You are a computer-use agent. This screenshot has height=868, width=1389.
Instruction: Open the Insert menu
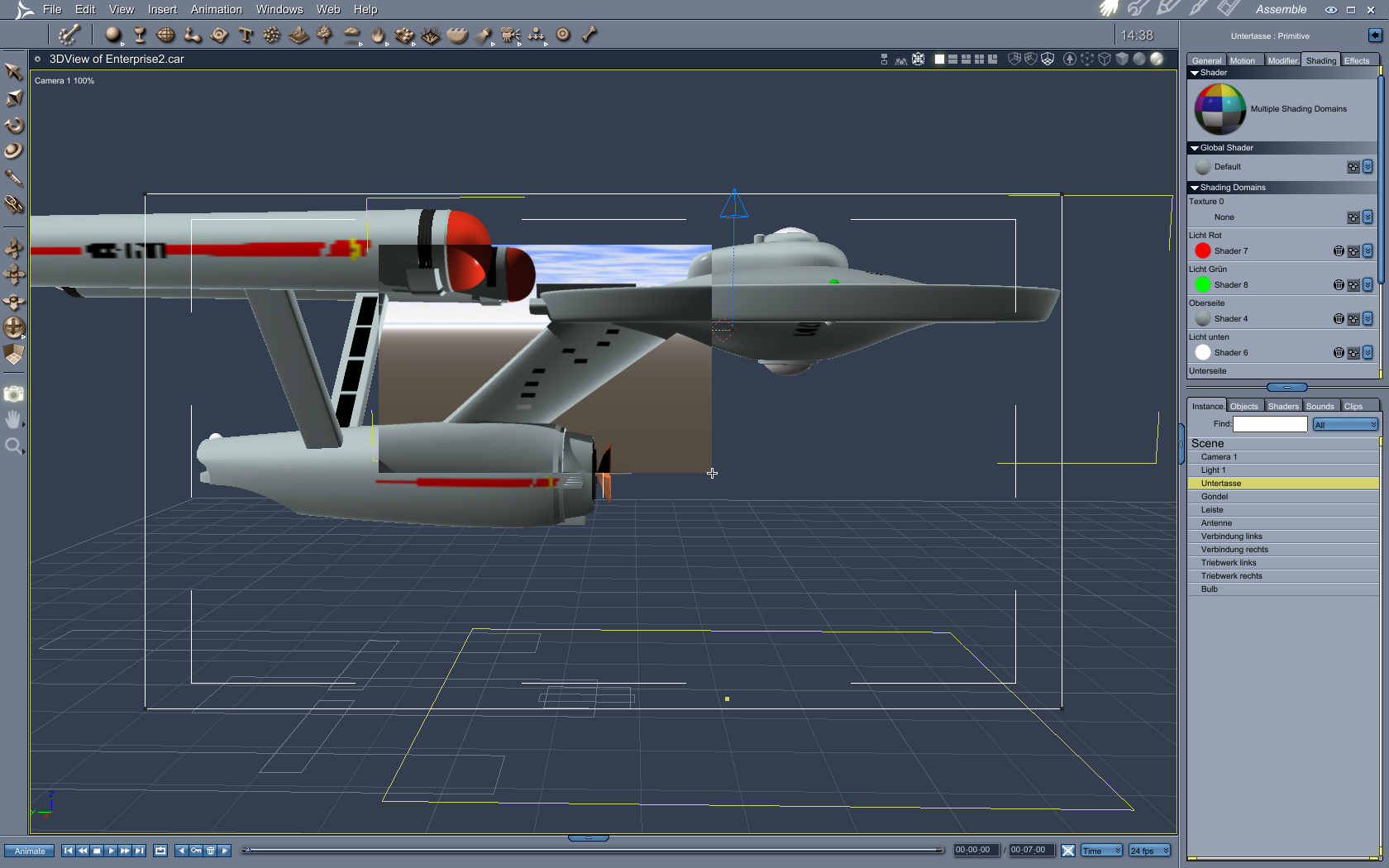pyautogui.click(x=162, y=9)
